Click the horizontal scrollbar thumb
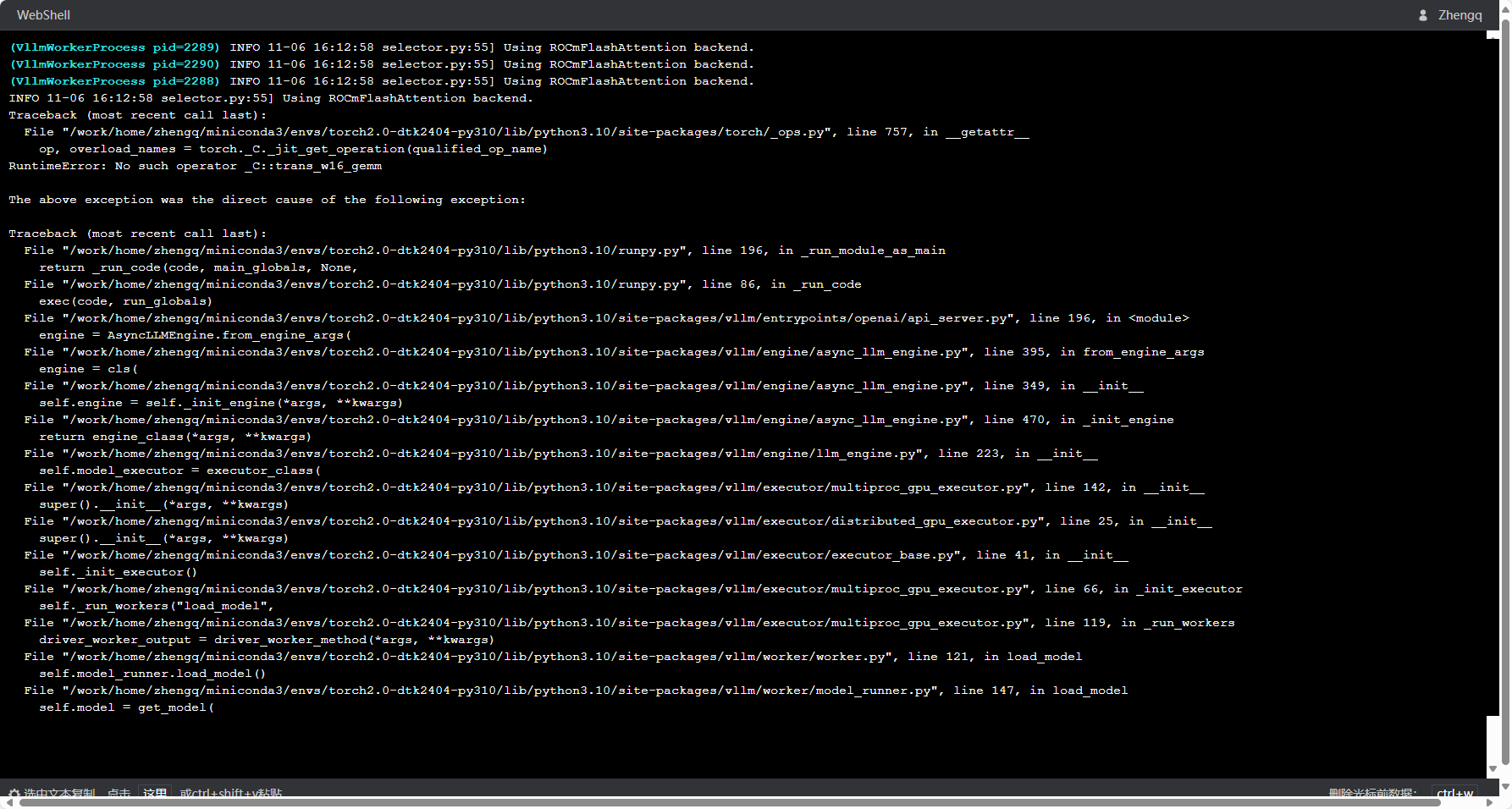 click(730, 802)
